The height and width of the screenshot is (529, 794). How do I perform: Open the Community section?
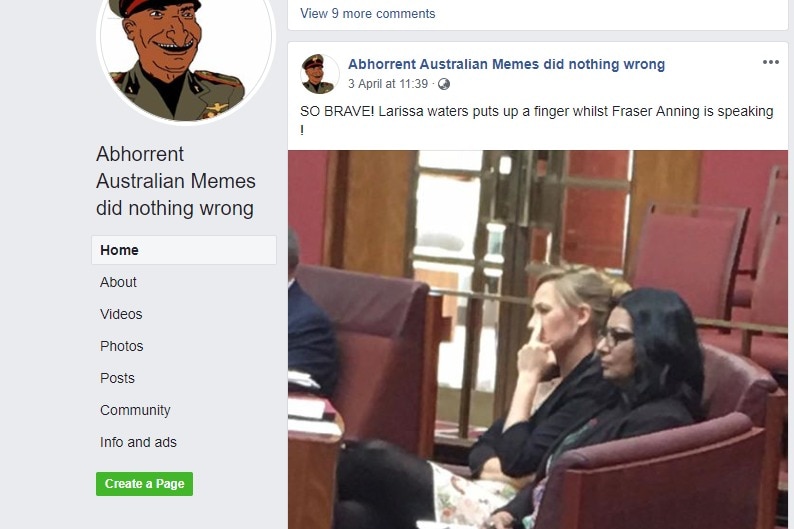[x=135, y=410]
